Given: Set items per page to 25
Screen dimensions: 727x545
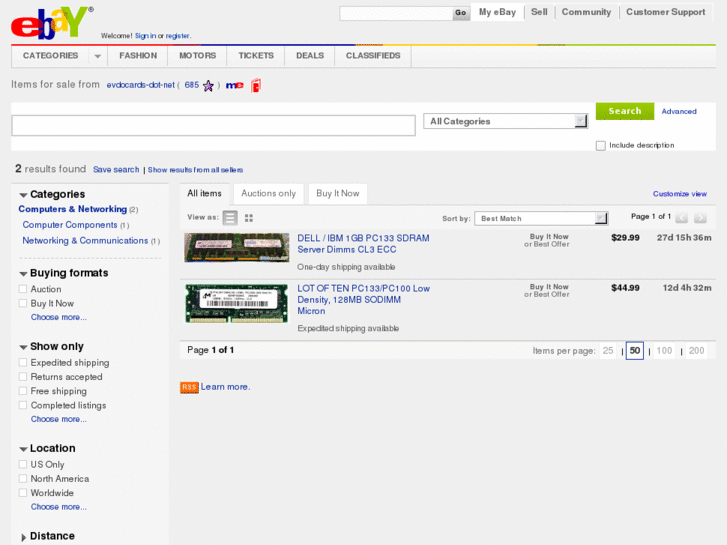Looking at the screenshot, I should tap(608, 351).
